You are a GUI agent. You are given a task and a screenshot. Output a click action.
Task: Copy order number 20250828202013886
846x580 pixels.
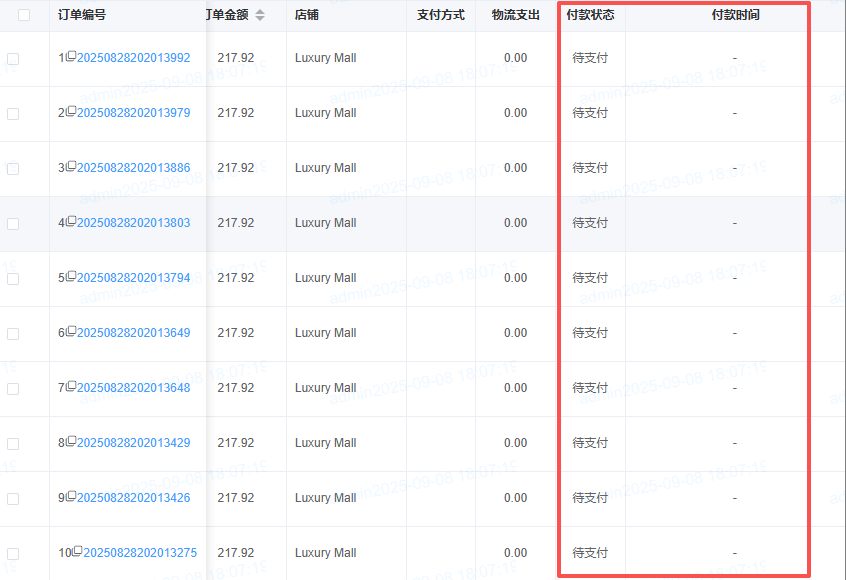pyautogui.click(x=71, y=167)
